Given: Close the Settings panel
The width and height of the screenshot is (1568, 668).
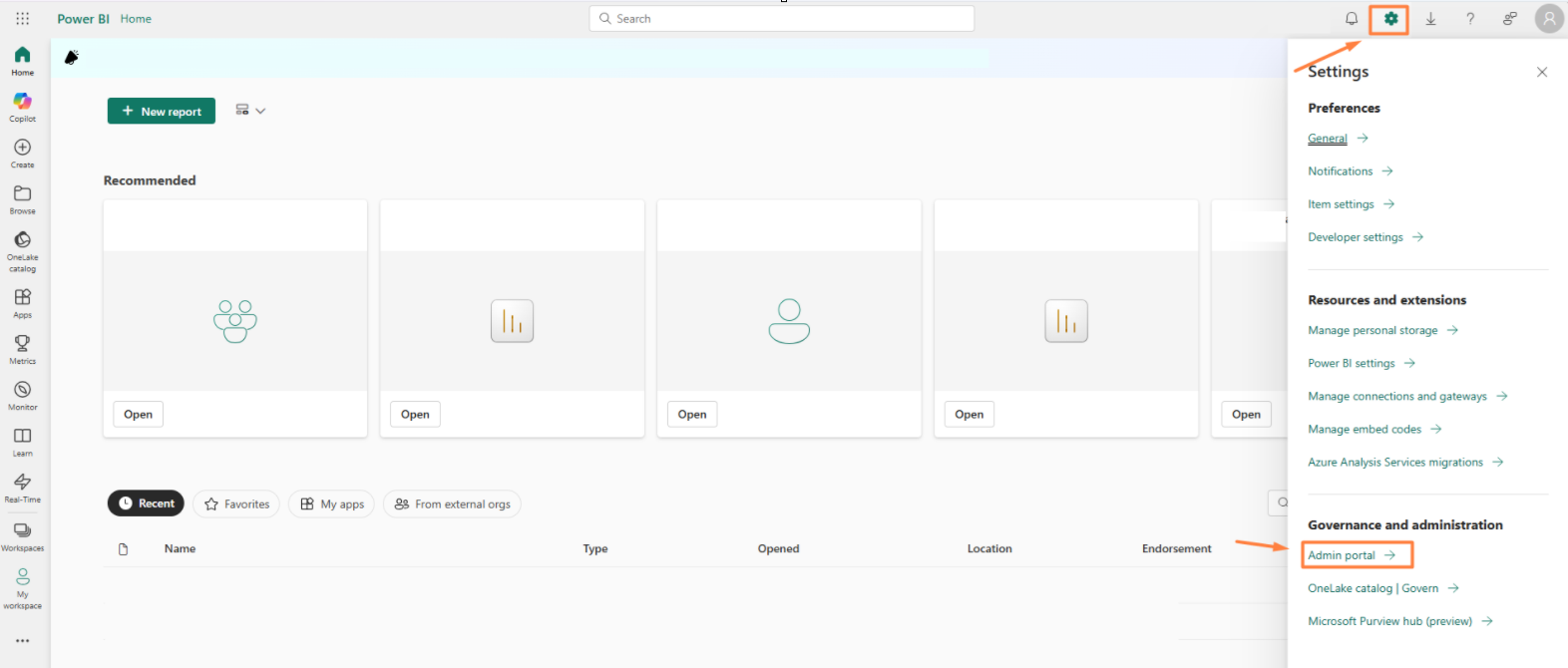Looking at the screenshot, I should point(1542,72).
